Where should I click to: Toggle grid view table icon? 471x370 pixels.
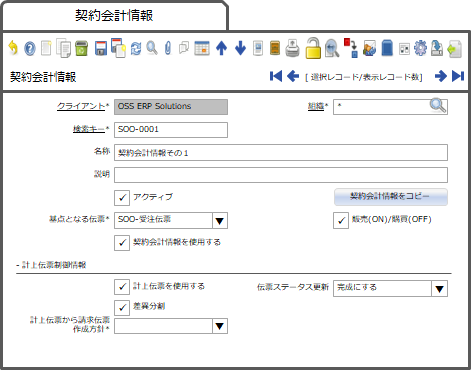click(202, 48)
